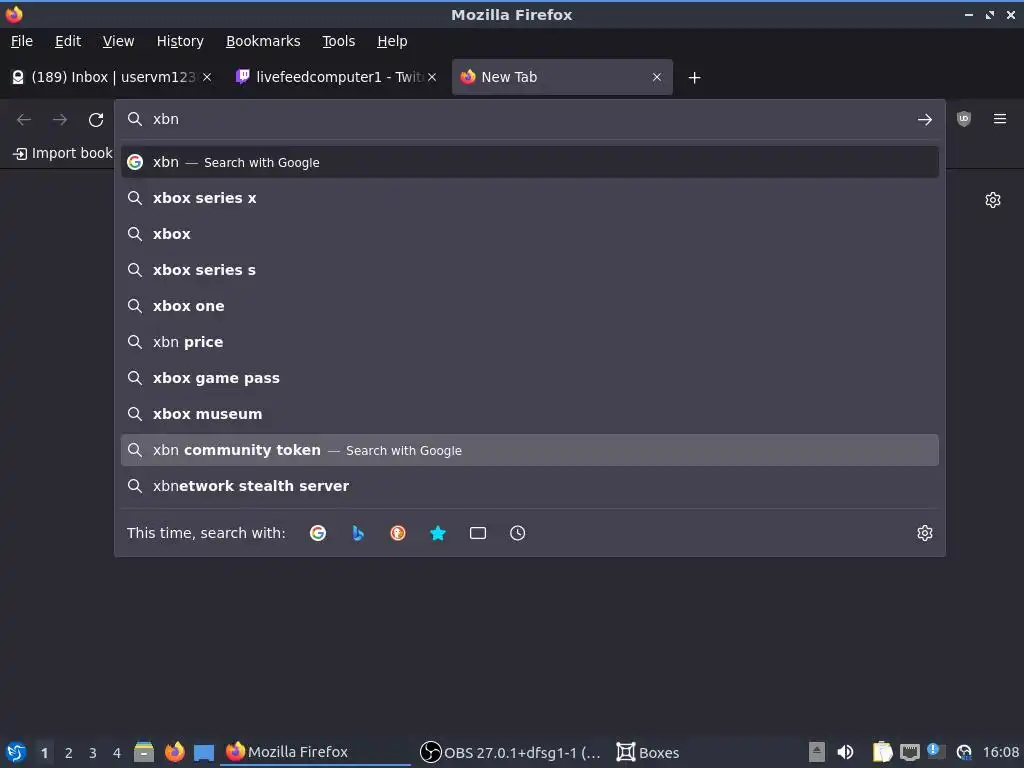The image size is (1024, 768).
Task: Select suggestion 'xbox game pass'
Action: [530, 377]
